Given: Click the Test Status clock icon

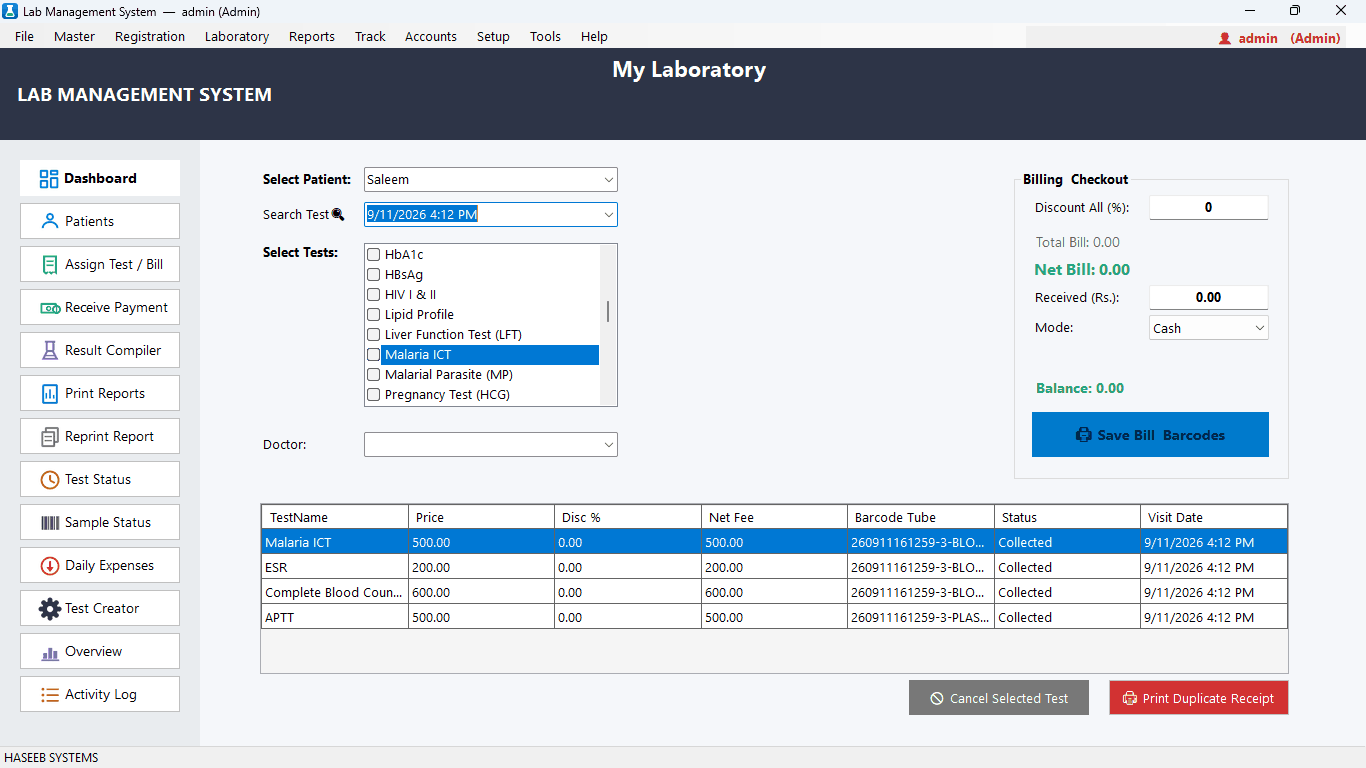Looking at the screenshot, I should click(x=49, y=480).
